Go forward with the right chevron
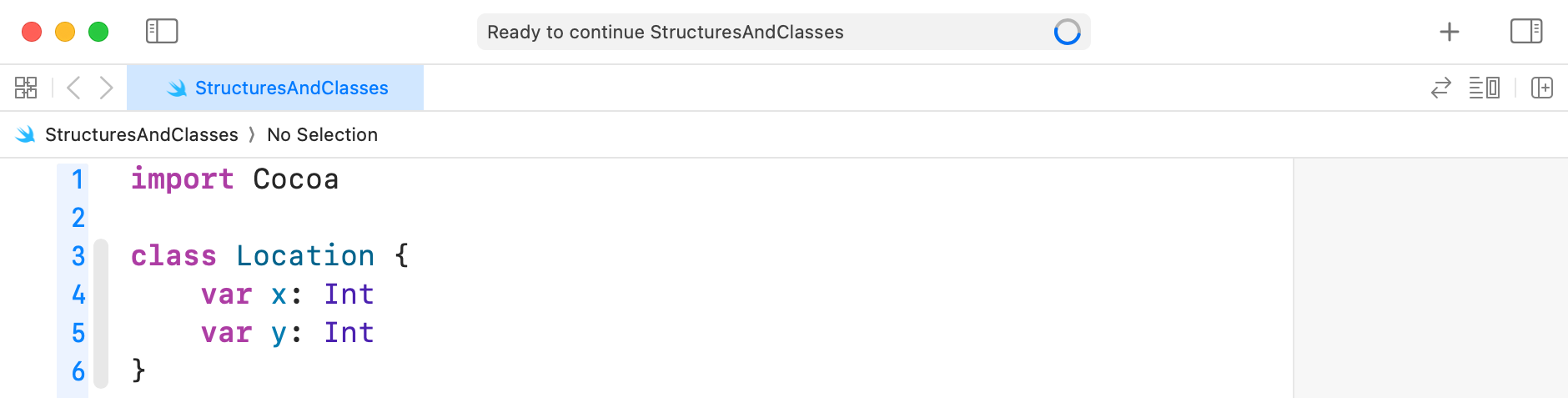Screen dimensions: 1568x398 pos(106,88)
